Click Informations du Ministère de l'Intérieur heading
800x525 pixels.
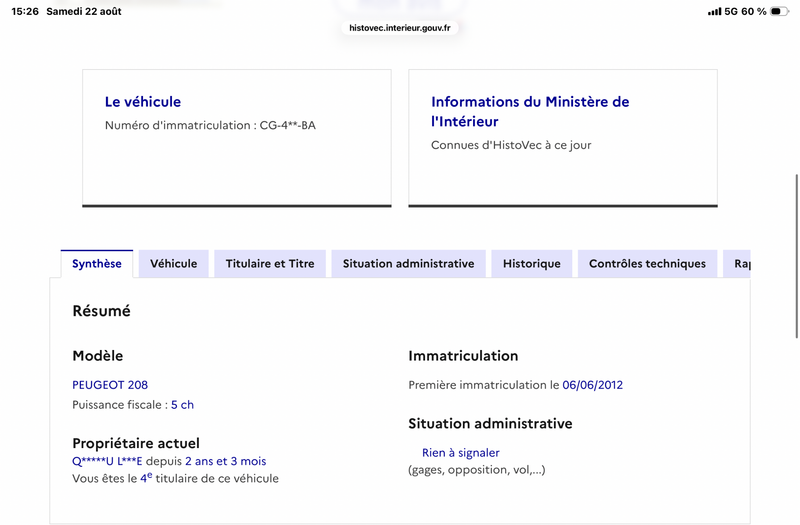pos(530,111)
